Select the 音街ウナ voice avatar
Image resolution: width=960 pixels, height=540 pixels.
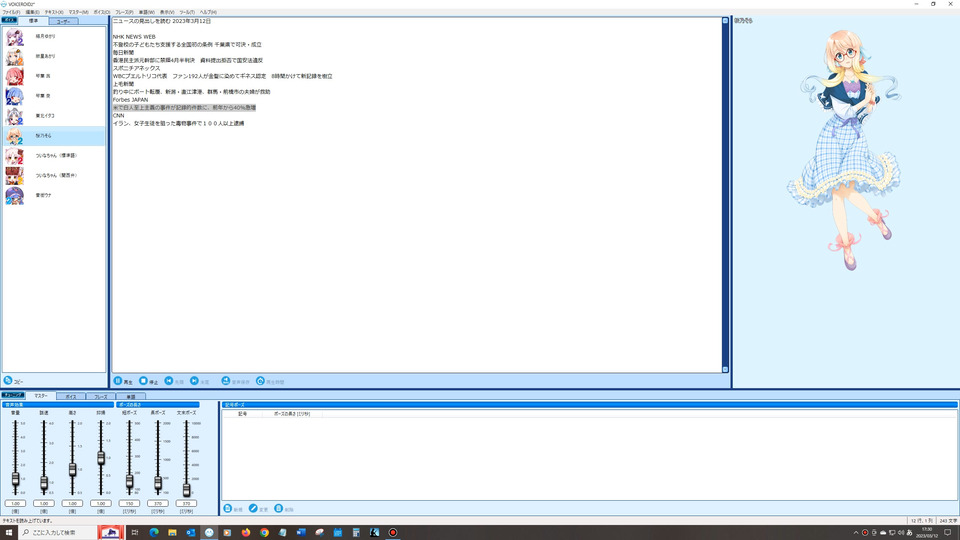point(14,196)
